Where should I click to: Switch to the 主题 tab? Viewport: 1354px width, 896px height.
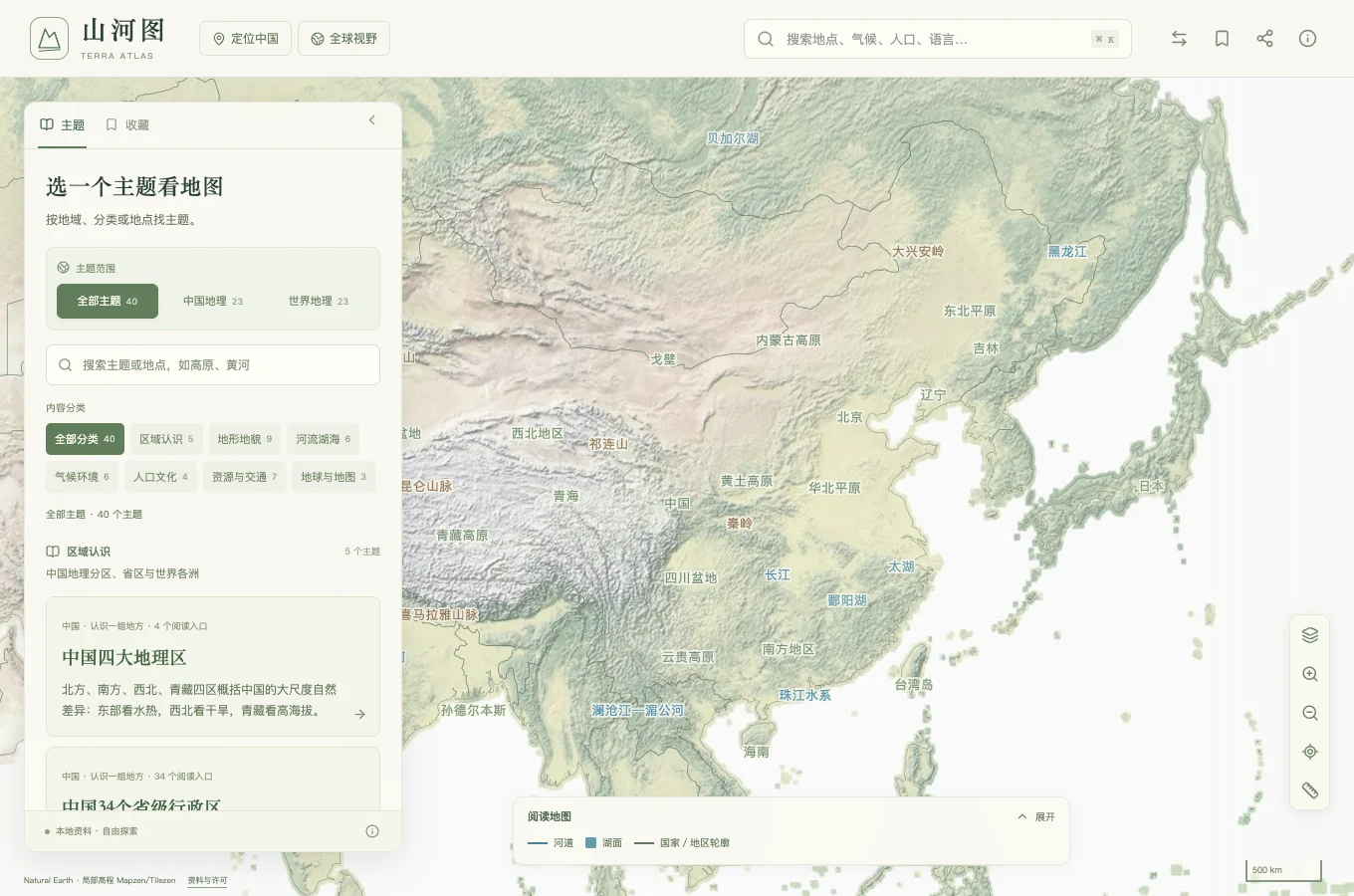click(62, 125)
